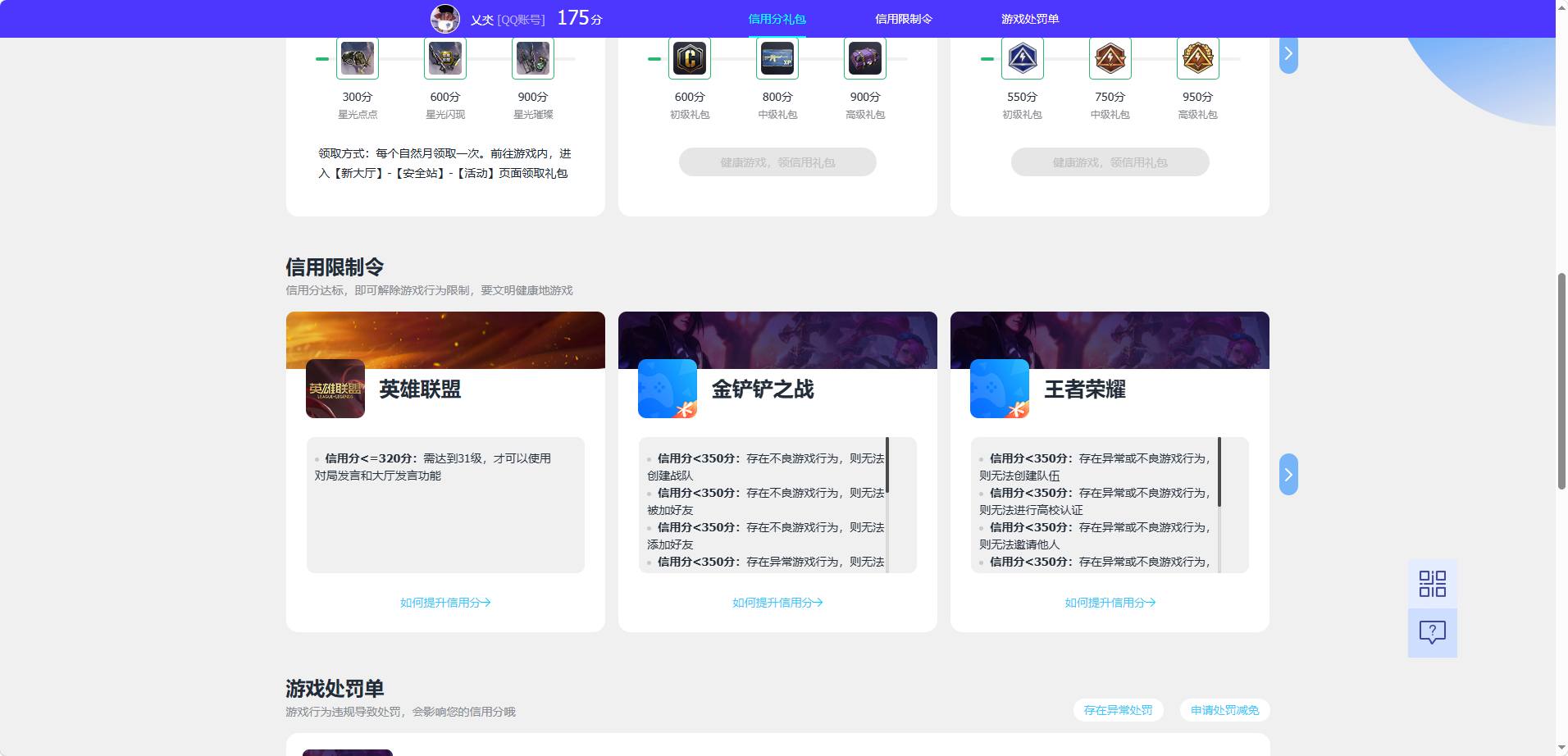
Task: Open 如何提升信用分 link under 英雄联盟
Action: coord(445,603)
